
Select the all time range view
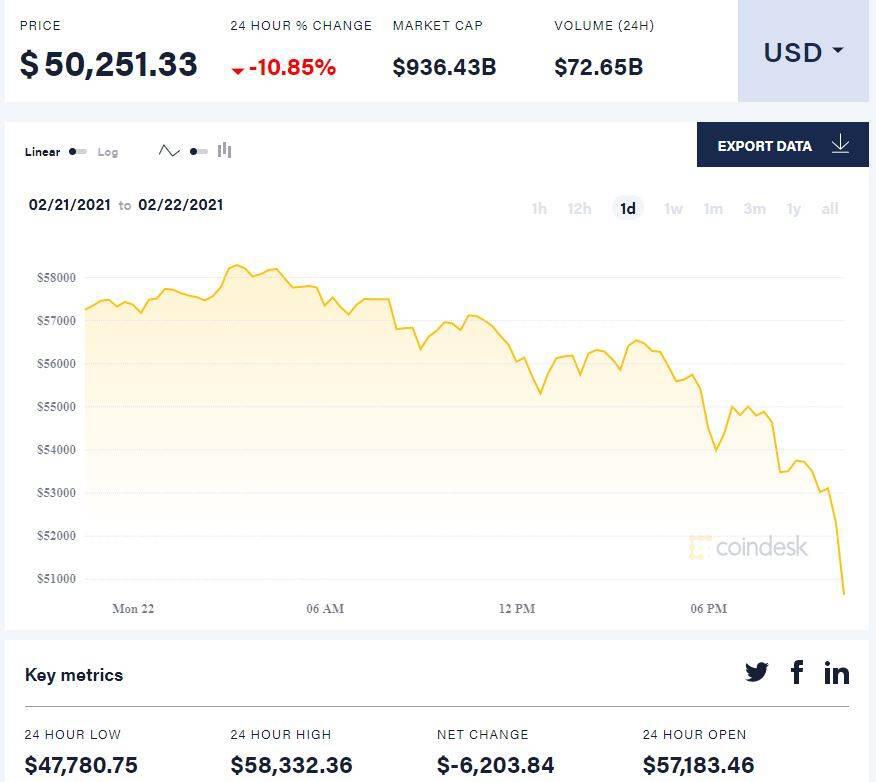coord(830,209)
